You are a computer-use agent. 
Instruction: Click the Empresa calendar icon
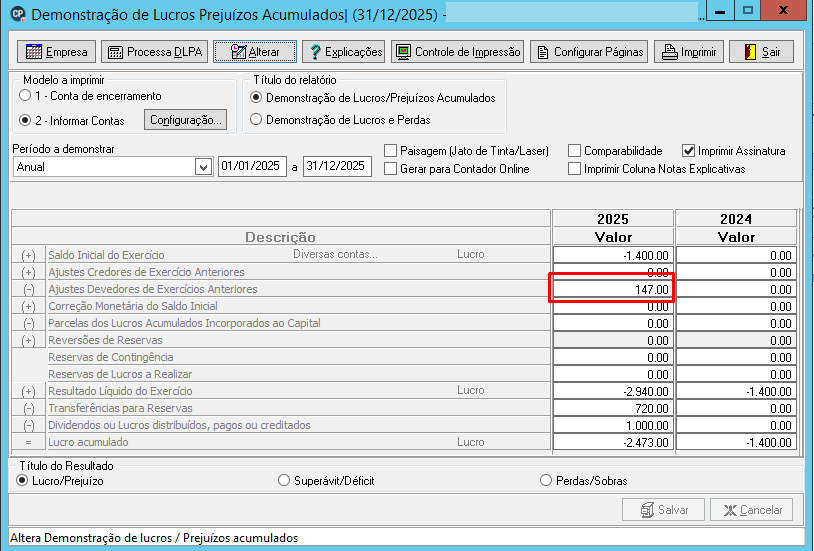click(34, 52)
